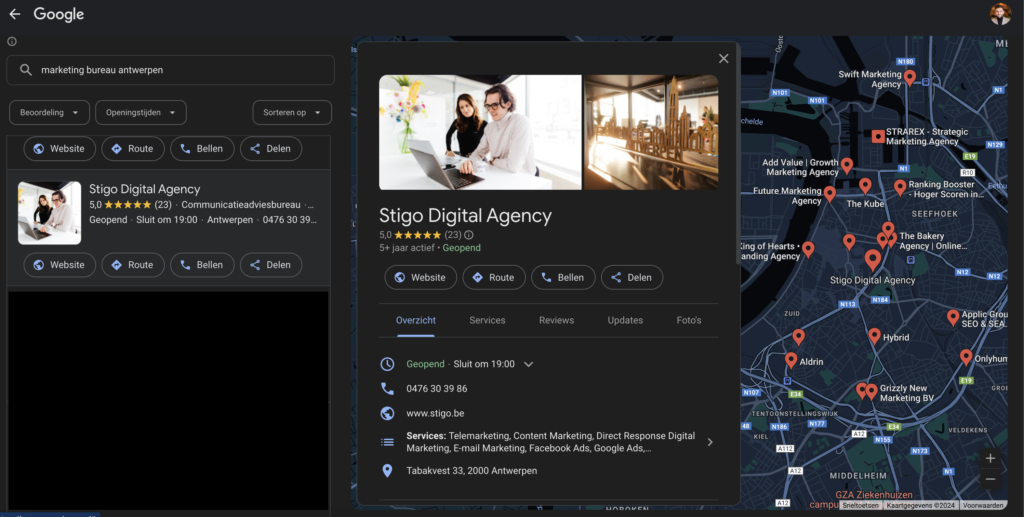Image resolution: width=1024 pixels, height=517 pixels.
Task: Open the Google account profile picture
Action: coord(1000,14)
